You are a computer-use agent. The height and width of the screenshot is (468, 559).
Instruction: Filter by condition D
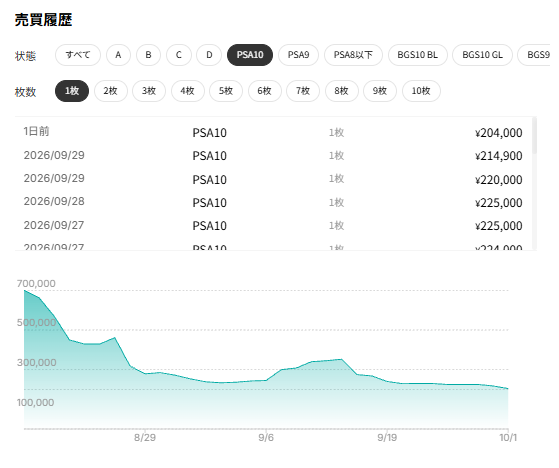209,55
